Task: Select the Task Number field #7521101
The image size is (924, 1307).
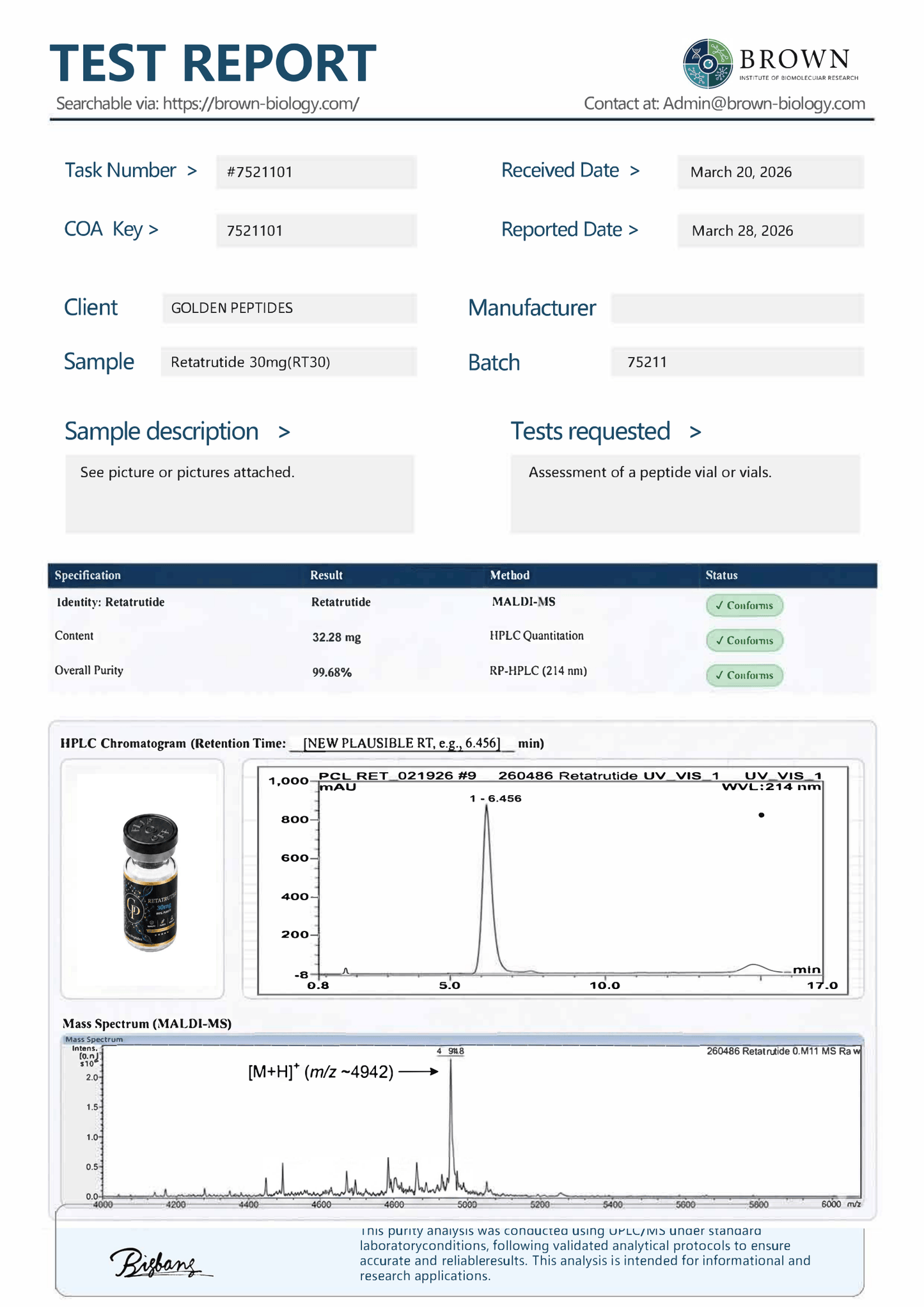Action: point(317,172)
